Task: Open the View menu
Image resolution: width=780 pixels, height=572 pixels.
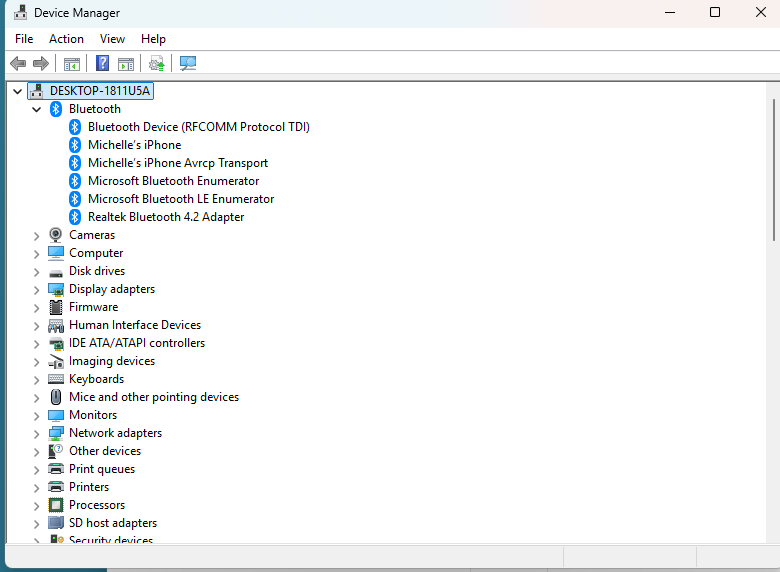Action: pos(112,39)
